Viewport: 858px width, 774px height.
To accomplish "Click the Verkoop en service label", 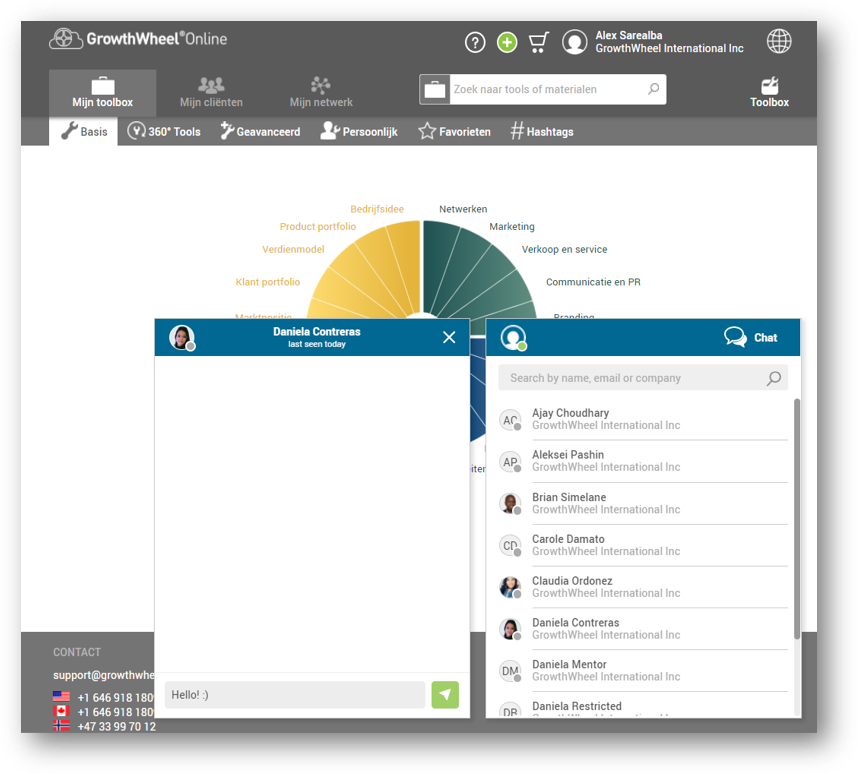I will coord(564,249).
